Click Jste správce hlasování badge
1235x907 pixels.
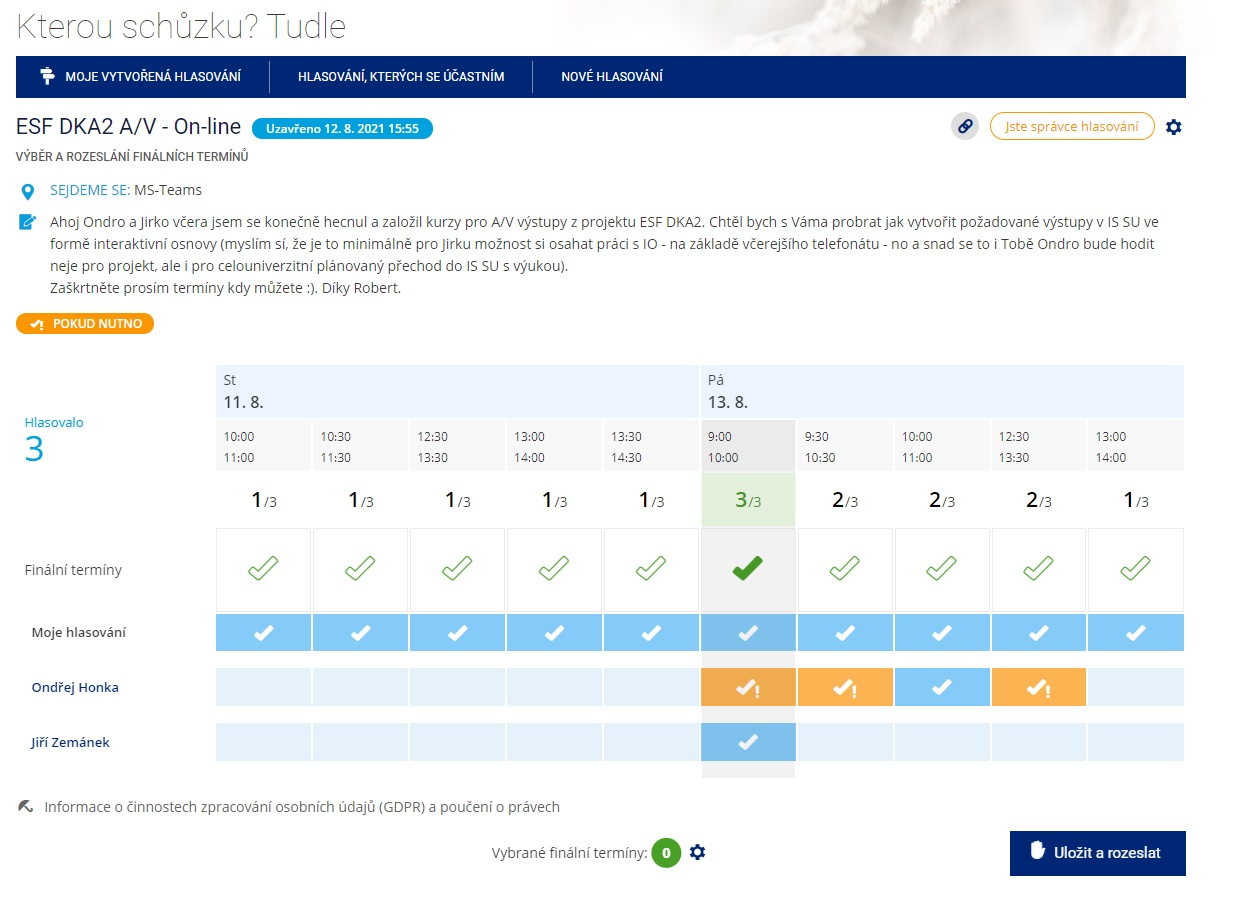[1072, 127]
